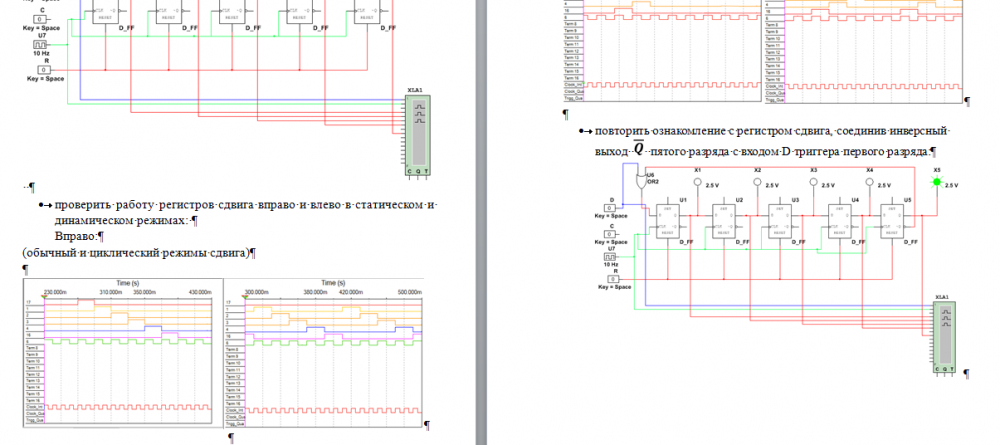Click the U7 10 Hz clock source on right page
Image resolution: width=1000 pixels, height=445 pixels.
[x=610, y=256]
